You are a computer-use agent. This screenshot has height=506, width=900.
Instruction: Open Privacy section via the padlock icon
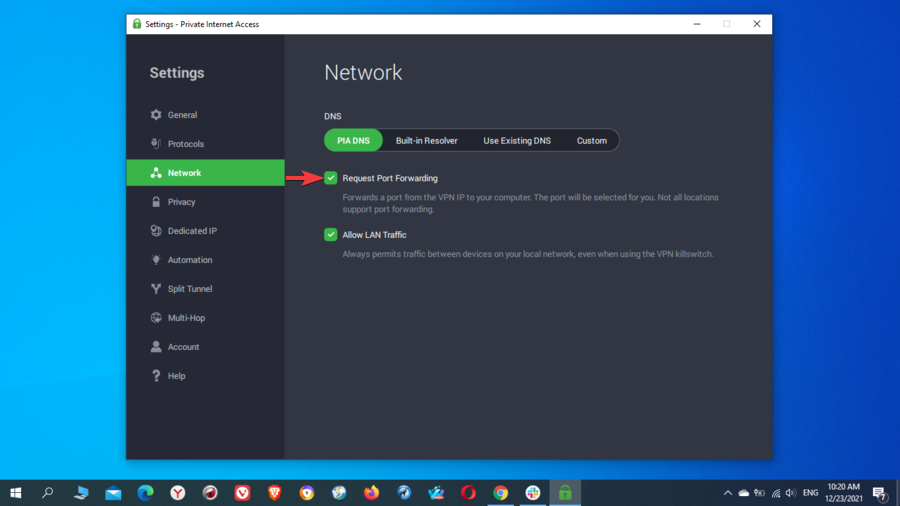click(x=156, y=202)
